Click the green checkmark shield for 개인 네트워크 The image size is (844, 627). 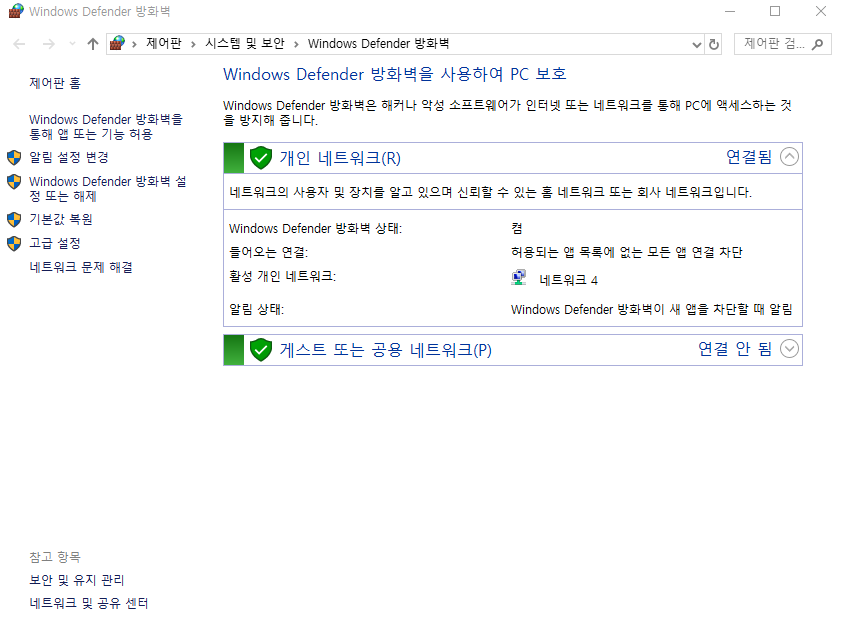[x=260, y=157]
